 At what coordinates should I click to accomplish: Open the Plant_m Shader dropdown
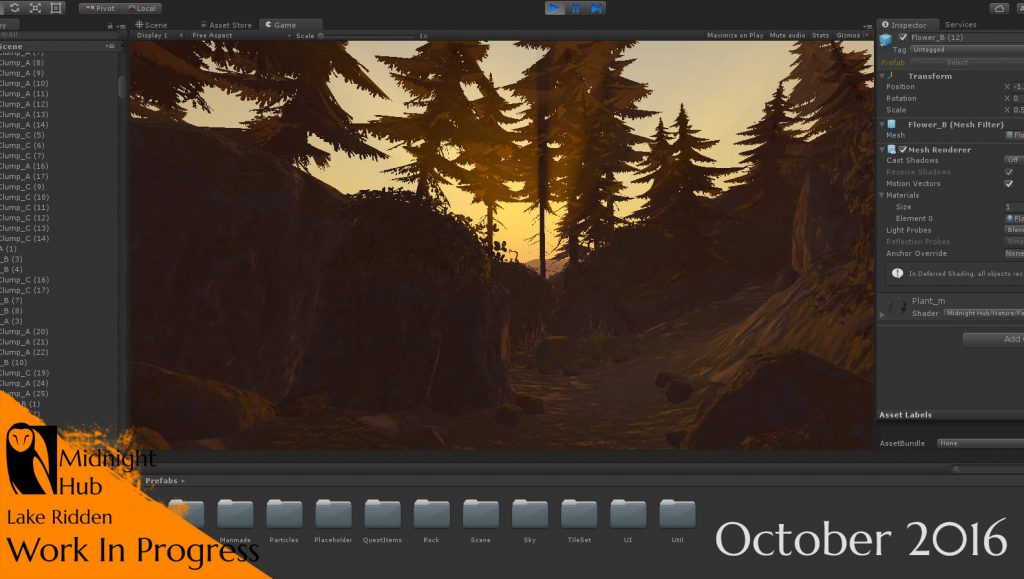click(984, 313)
